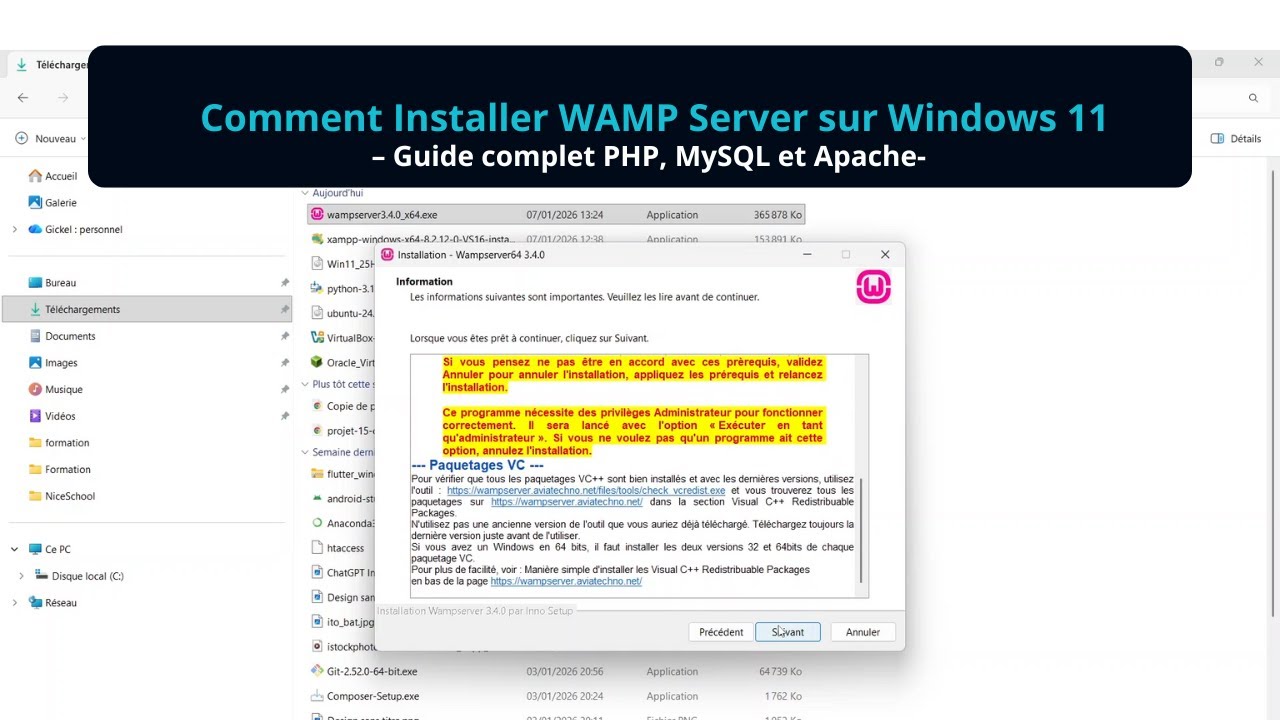Click Suivant in the Wampserver installer

coord(788,632)
